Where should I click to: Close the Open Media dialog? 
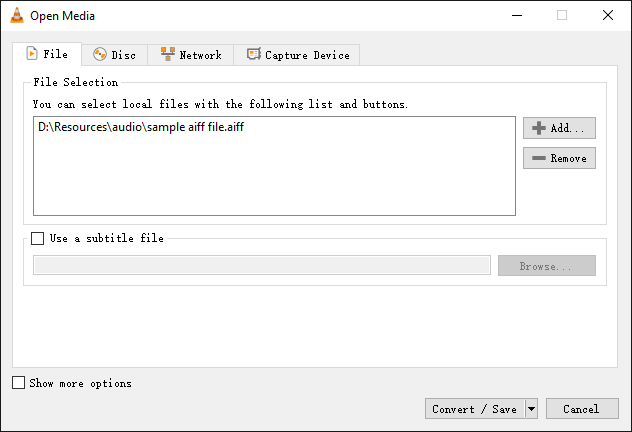[608, 15]
